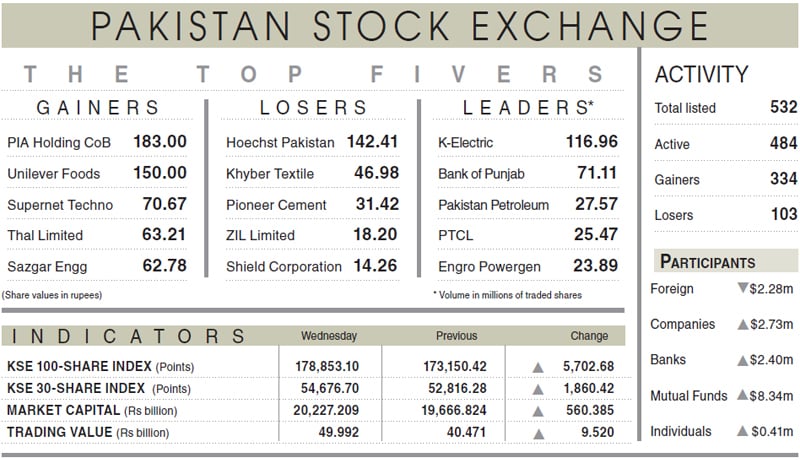Click the KSE 100-Share Index change arrow
This screenshot has width=800, height=460.
click(x=538, y=367)
